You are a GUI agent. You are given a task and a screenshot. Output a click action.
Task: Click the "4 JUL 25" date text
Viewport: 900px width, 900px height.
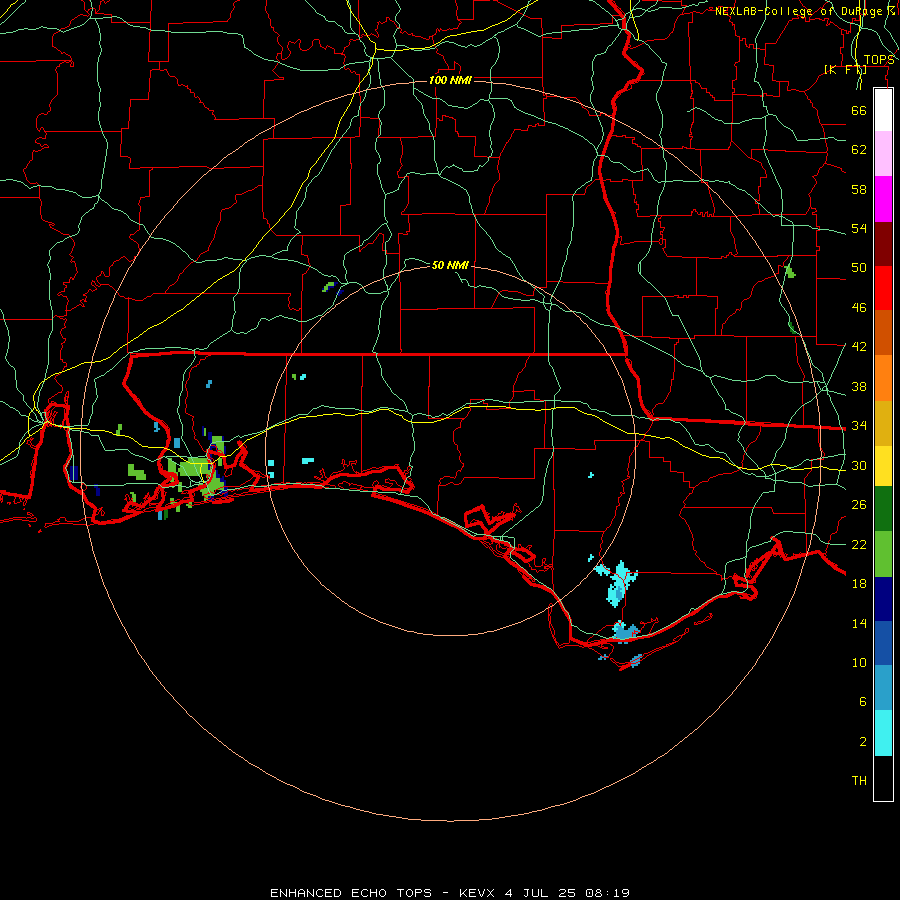click(x=540, y=893)
